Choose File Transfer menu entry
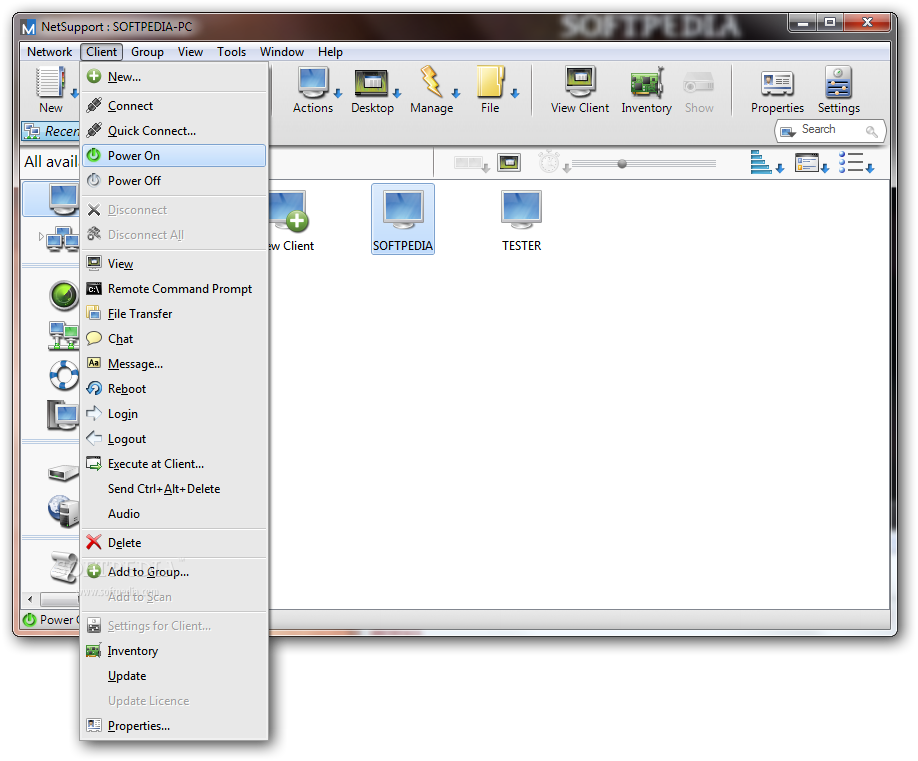The height and width of the screenshot is (761, 918). [x=174, y=314]
